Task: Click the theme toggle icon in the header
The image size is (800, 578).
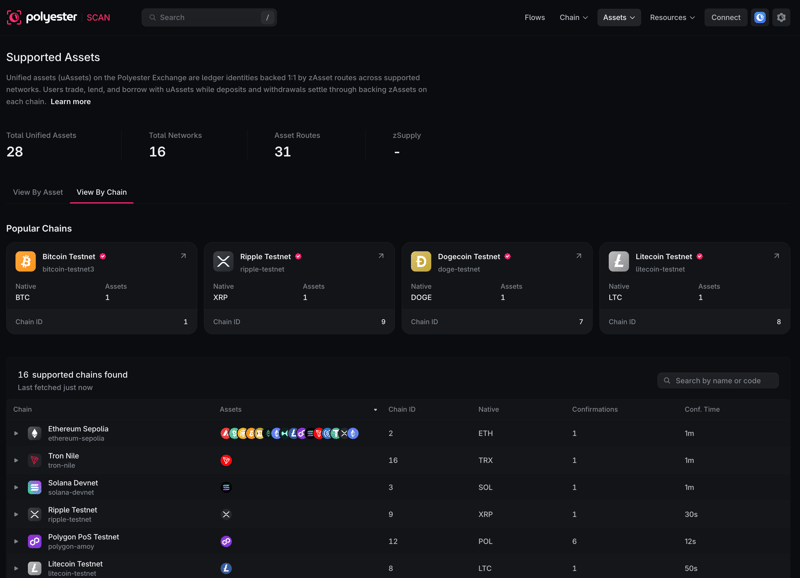Action: (760, 17)
